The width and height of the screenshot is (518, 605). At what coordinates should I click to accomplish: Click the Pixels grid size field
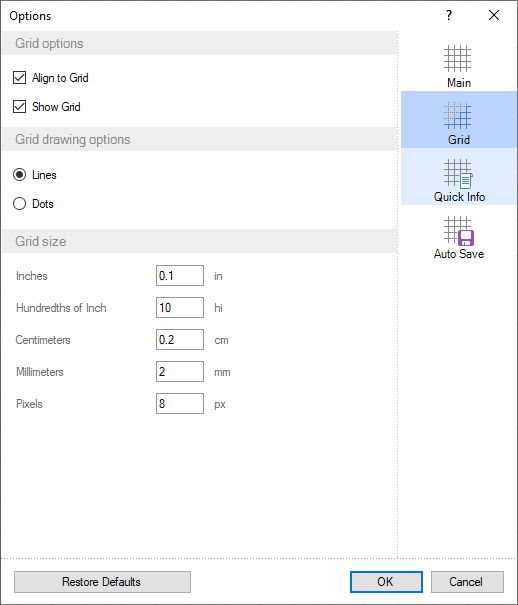(x=180, y=404)
